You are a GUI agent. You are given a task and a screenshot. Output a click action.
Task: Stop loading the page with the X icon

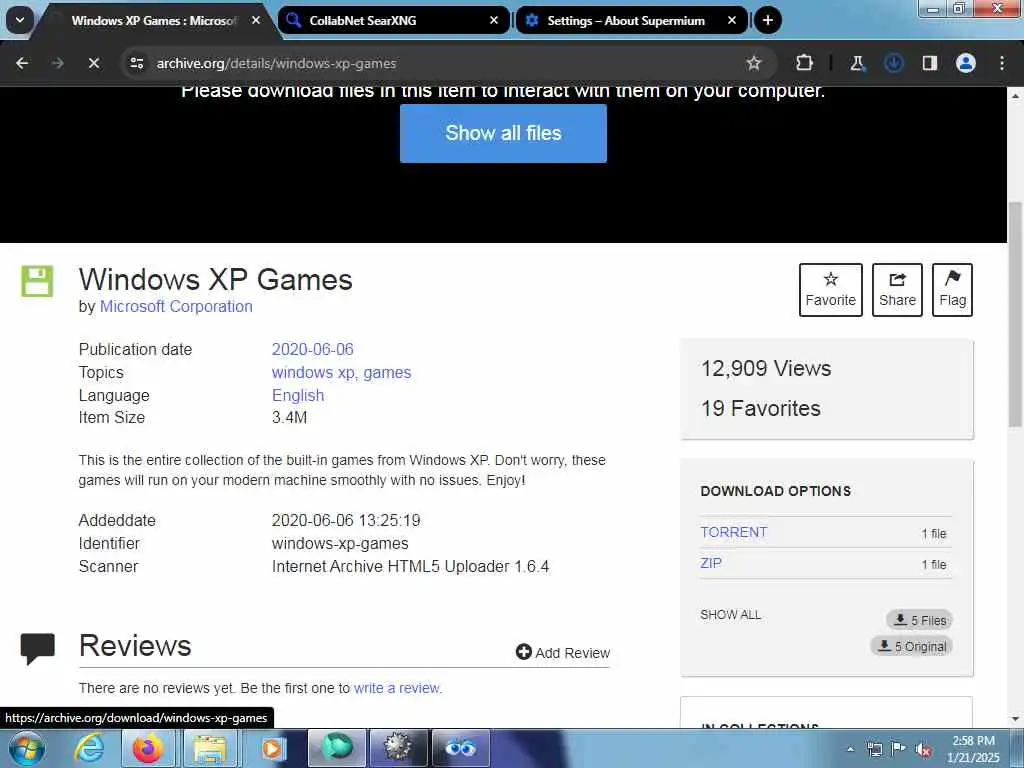pos(93,63)
